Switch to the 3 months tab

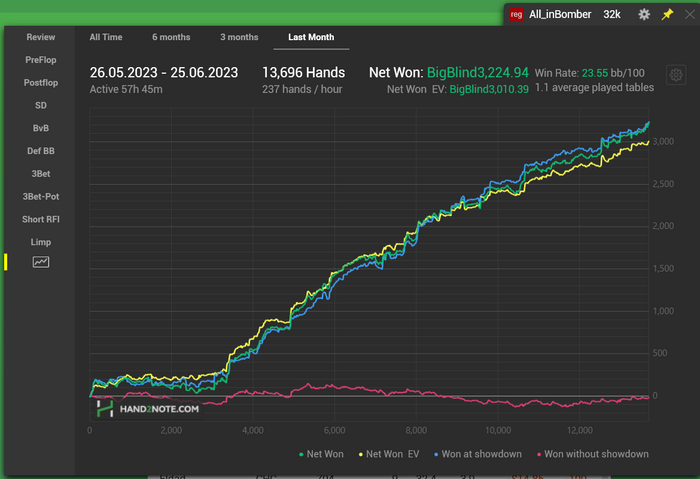click(239, 37)
